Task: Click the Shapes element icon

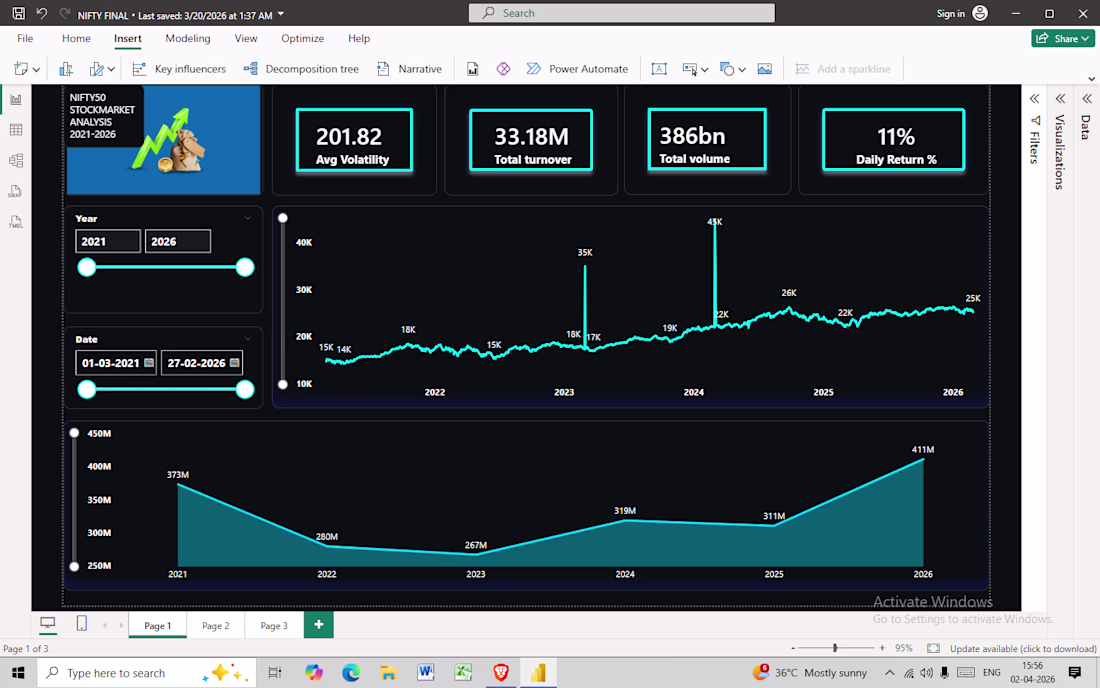Action: [727, 69]
